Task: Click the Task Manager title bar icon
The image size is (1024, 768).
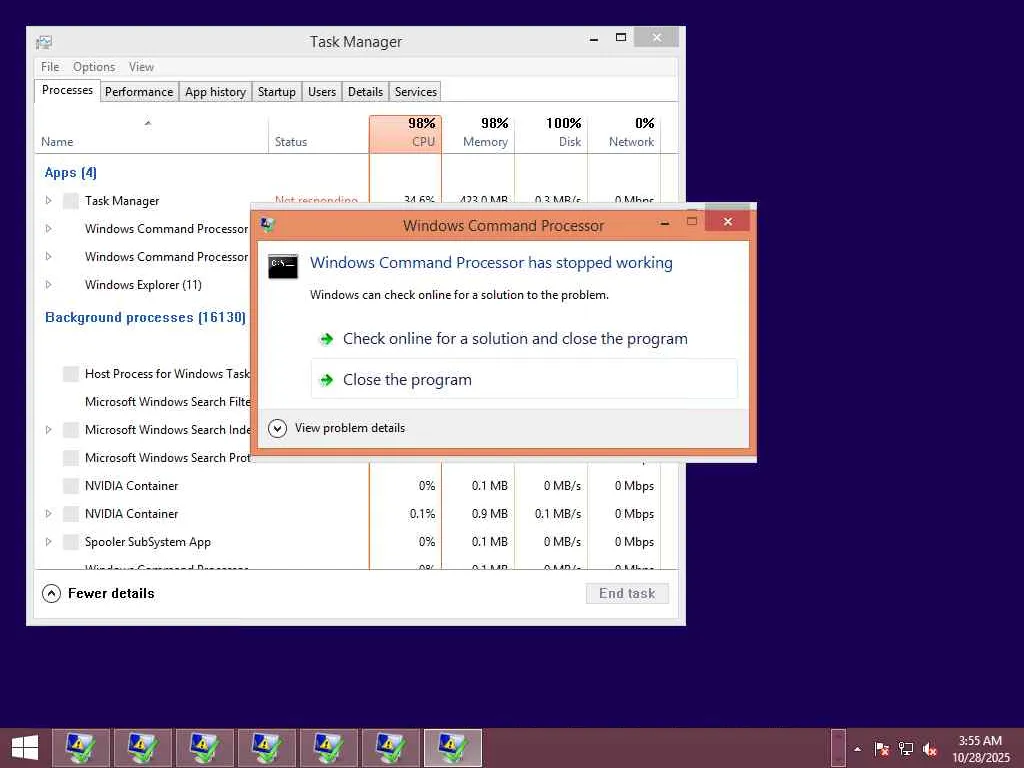Action: click(44, 42)
